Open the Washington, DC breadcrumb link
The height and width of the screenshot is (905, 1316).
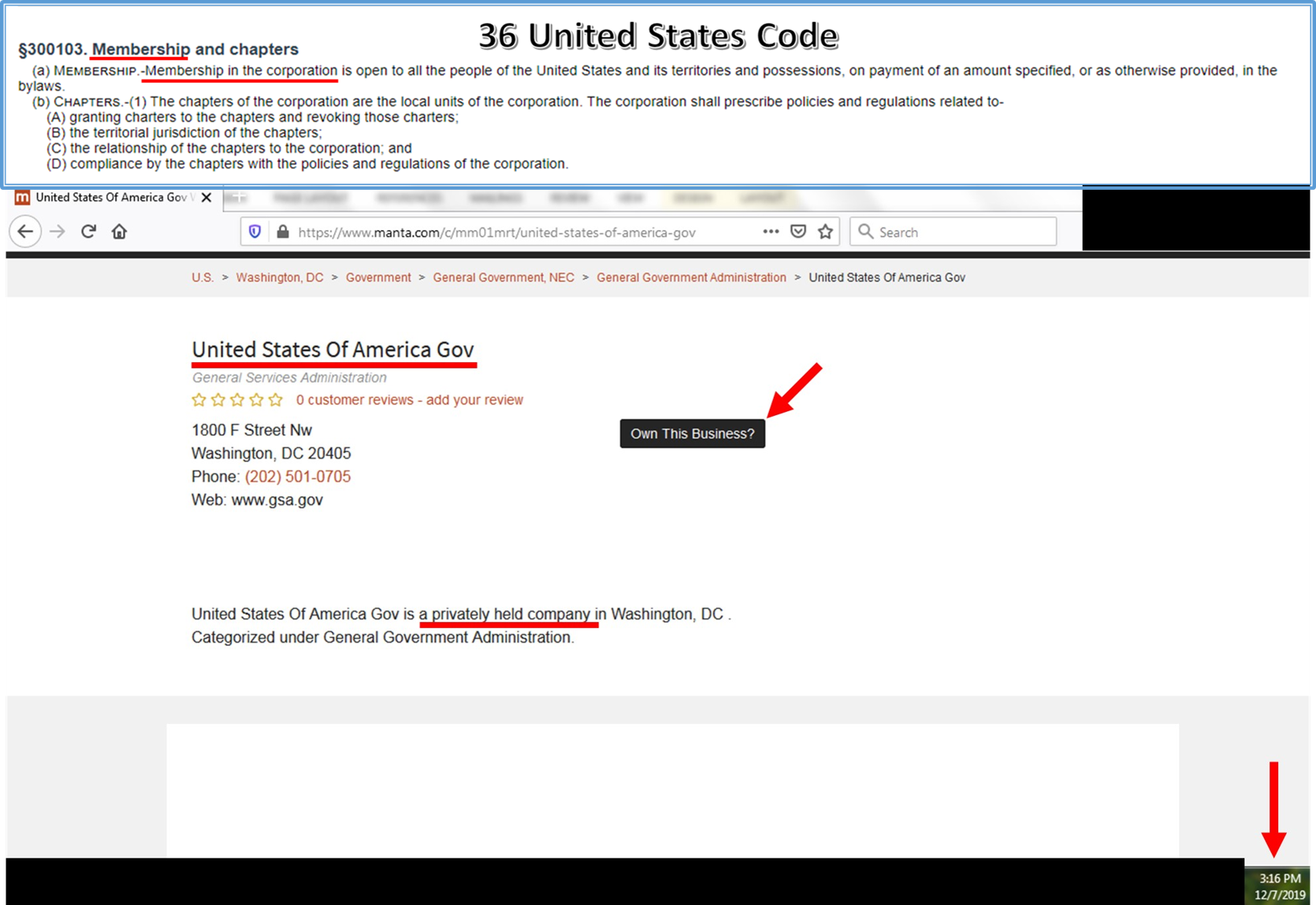tap(280, 278)
